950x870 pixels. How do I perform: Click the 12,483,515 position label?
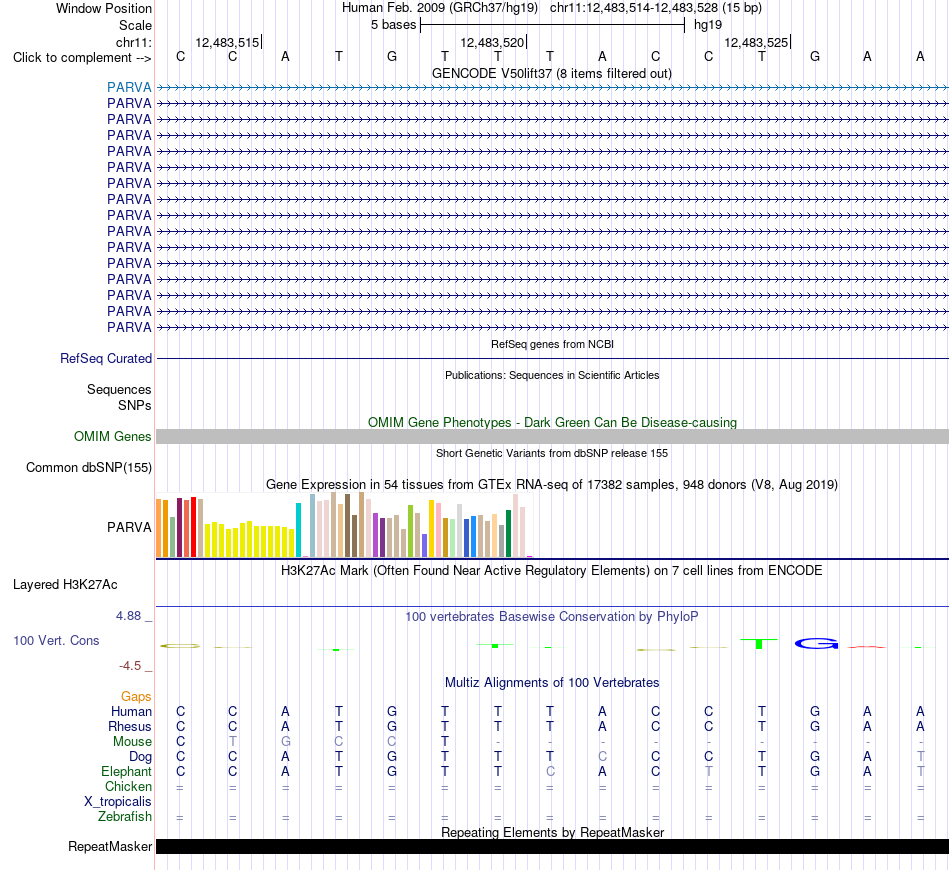click(227, 42)
